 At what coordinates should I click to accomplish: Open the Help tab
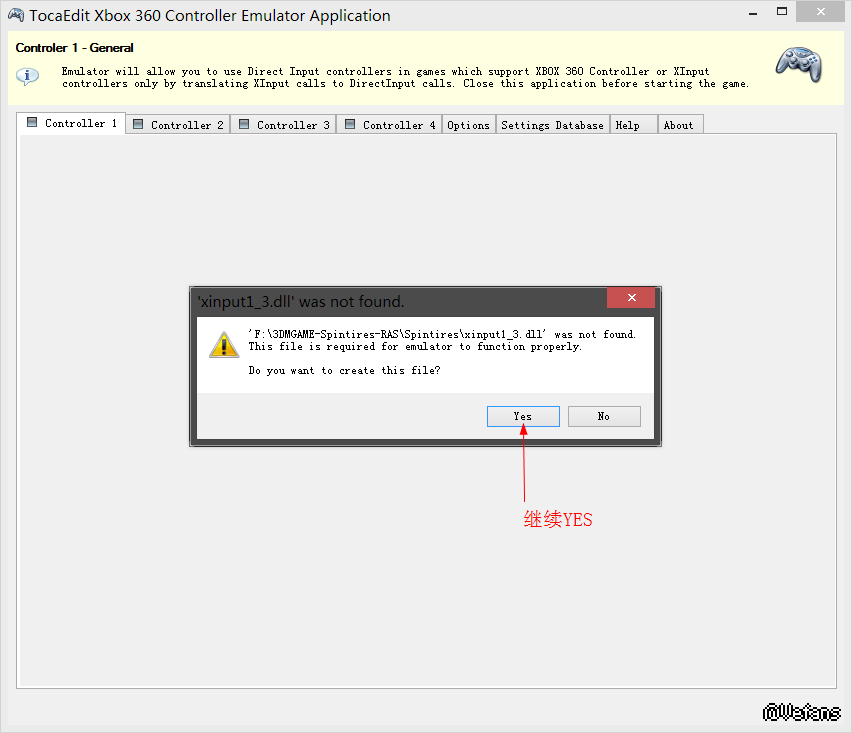(x=634, y=125)
